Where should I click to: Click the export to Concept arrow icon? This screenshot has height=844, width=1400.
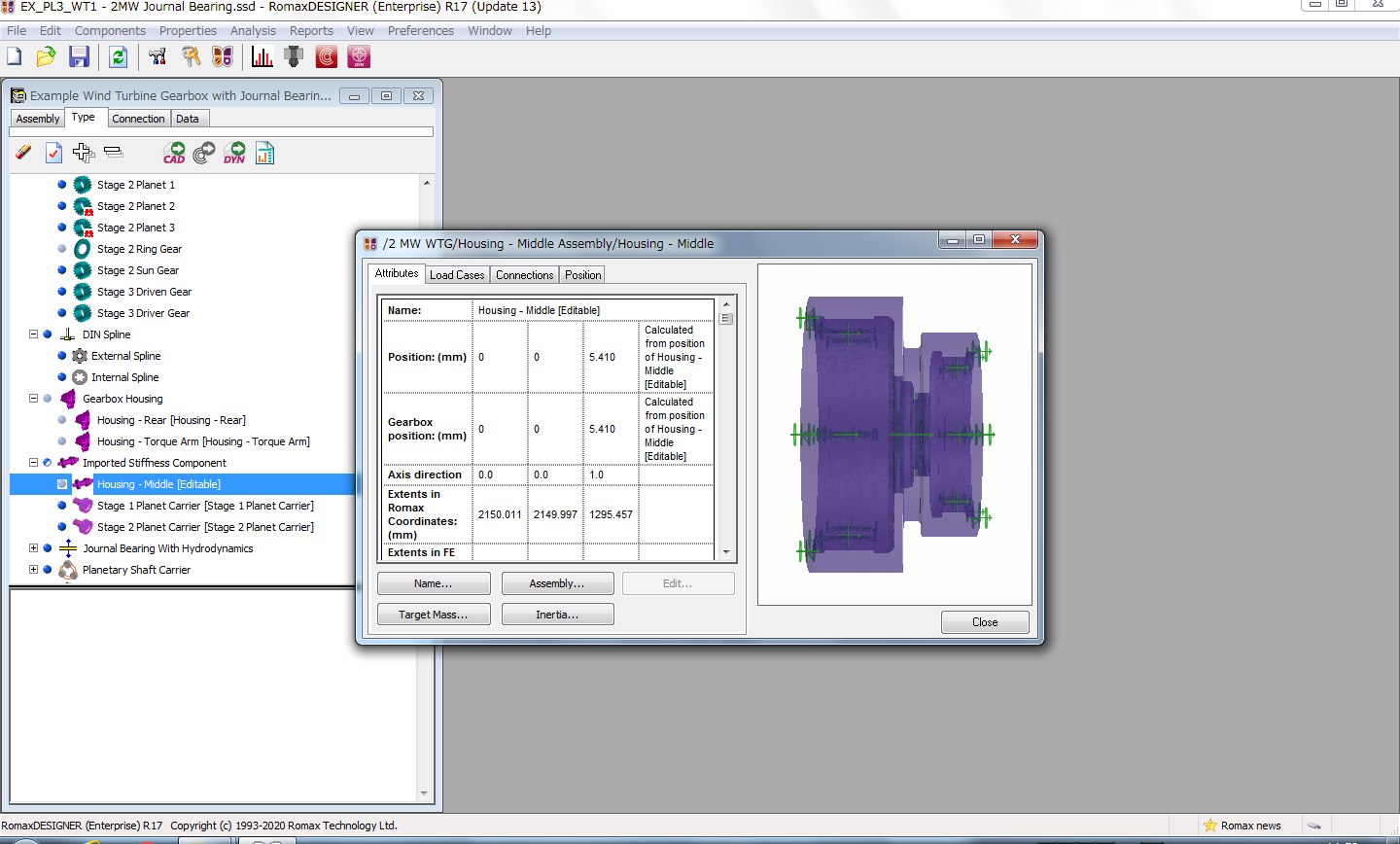pyautogui.click(x=204, y=153)
